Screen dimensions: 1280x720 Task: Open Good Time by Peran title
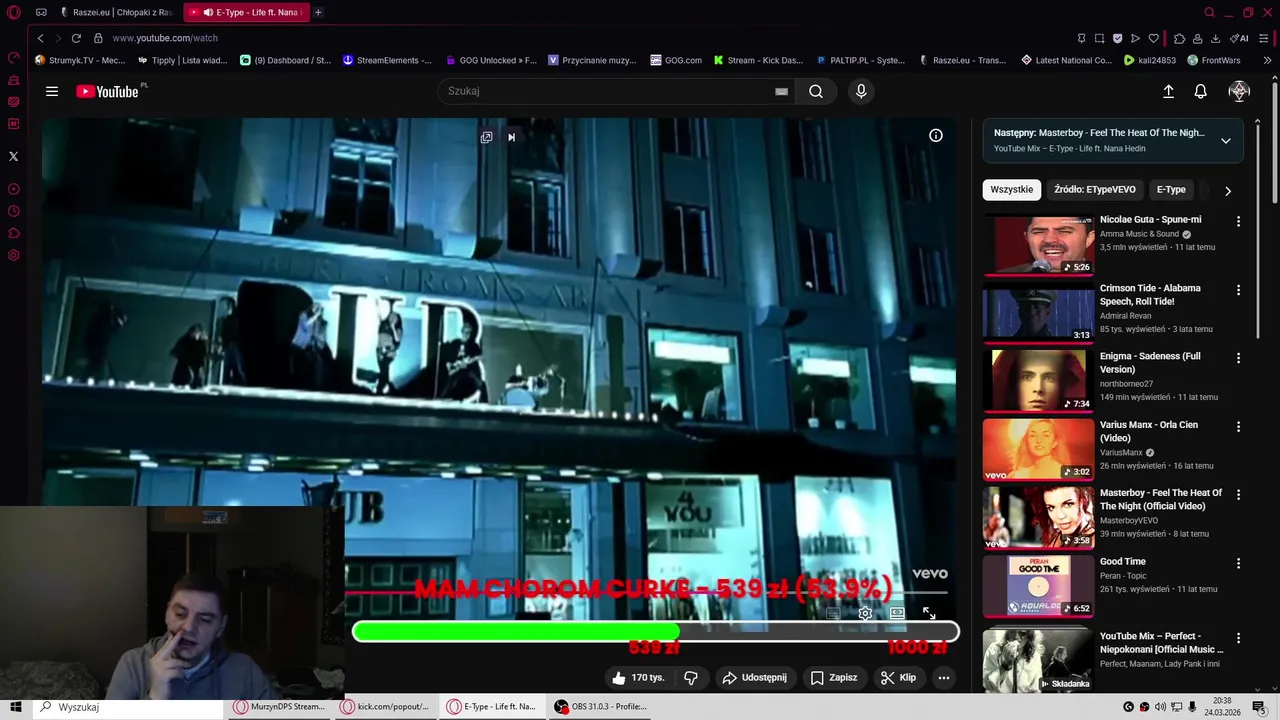(x=1123, y=562)
